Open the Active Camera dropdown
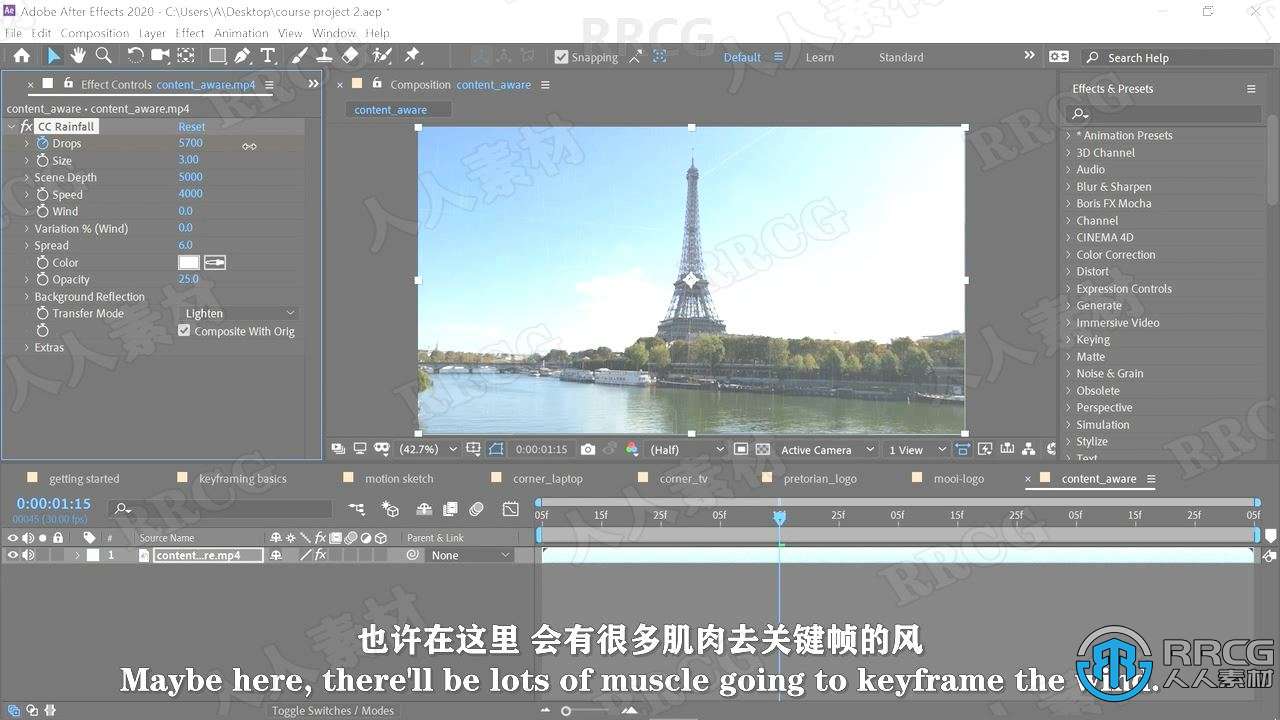The width and height of the screenshot is (1280, 720). (827, 450)
